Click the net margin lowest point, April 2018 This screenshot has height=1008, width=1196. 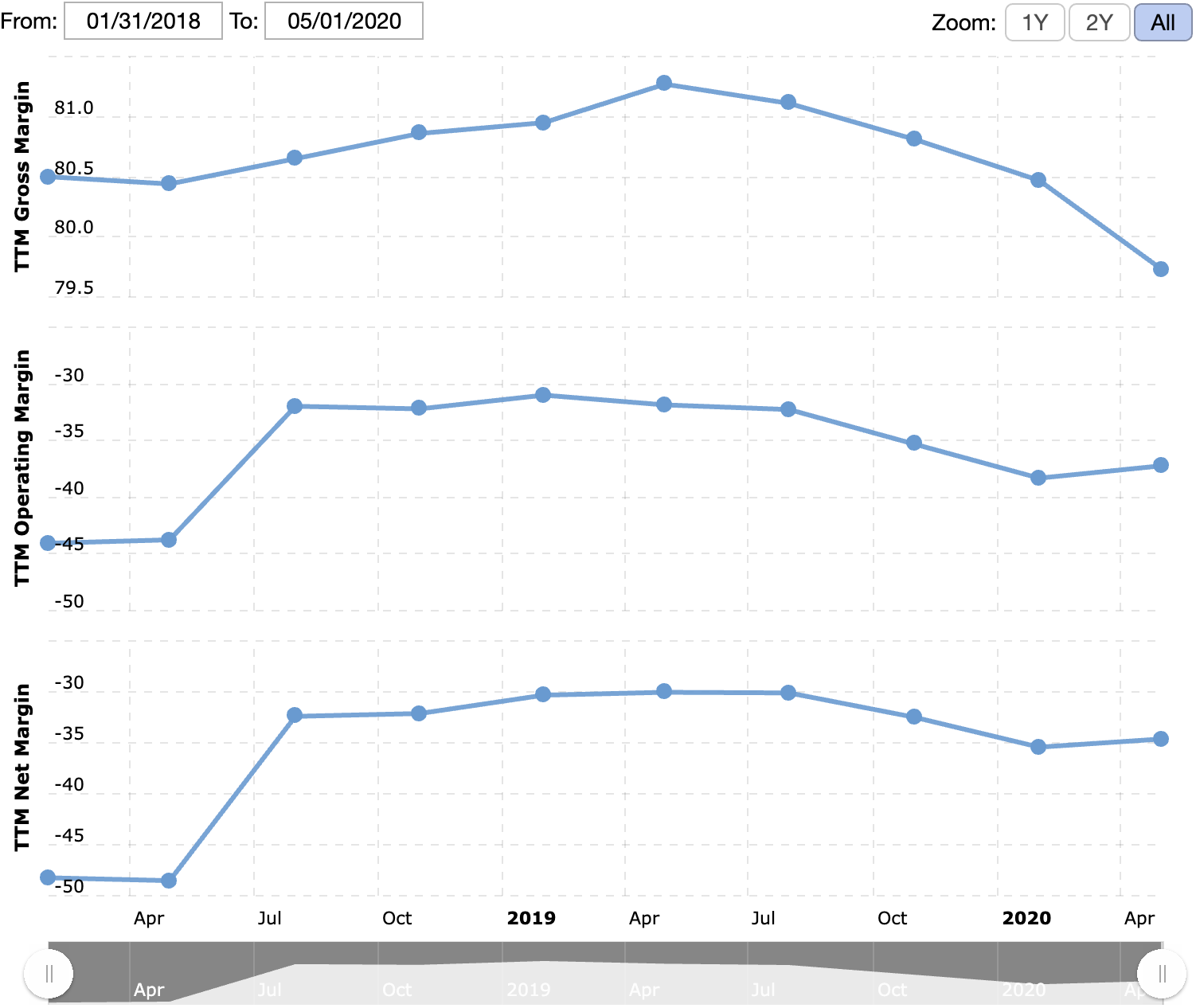pyautogui.click(x=169, y=881)
